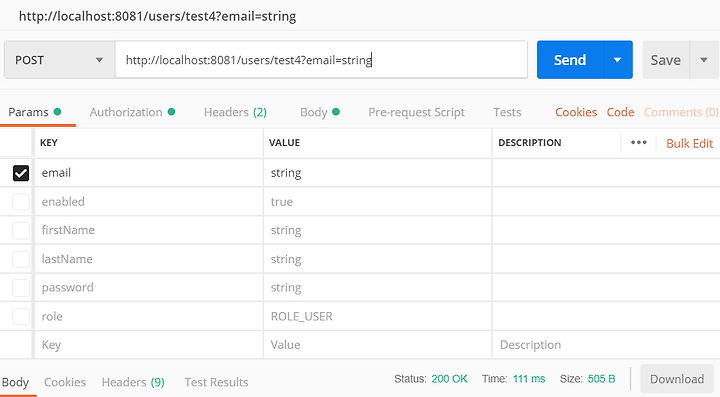
Task: Focus the request URL input field
Action: pyautogui.click(x=321, y=60)
